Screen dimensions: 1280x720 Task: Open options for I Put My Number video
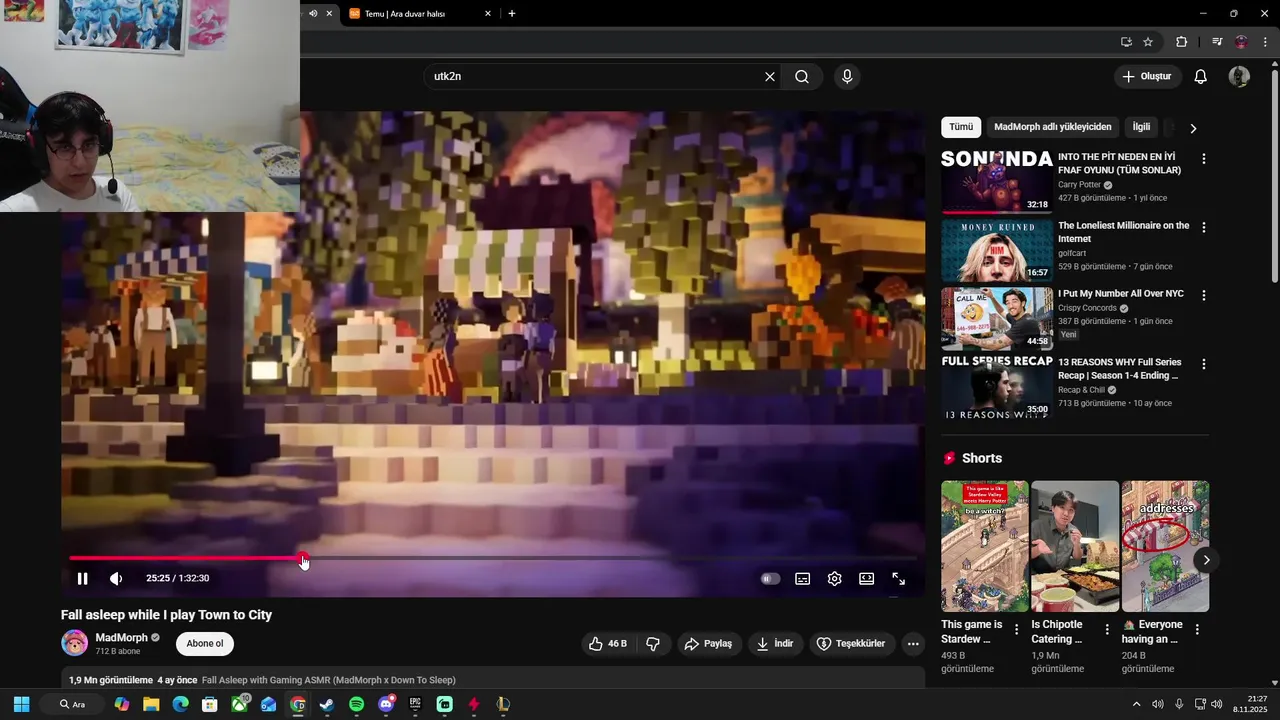point(1204,296)
